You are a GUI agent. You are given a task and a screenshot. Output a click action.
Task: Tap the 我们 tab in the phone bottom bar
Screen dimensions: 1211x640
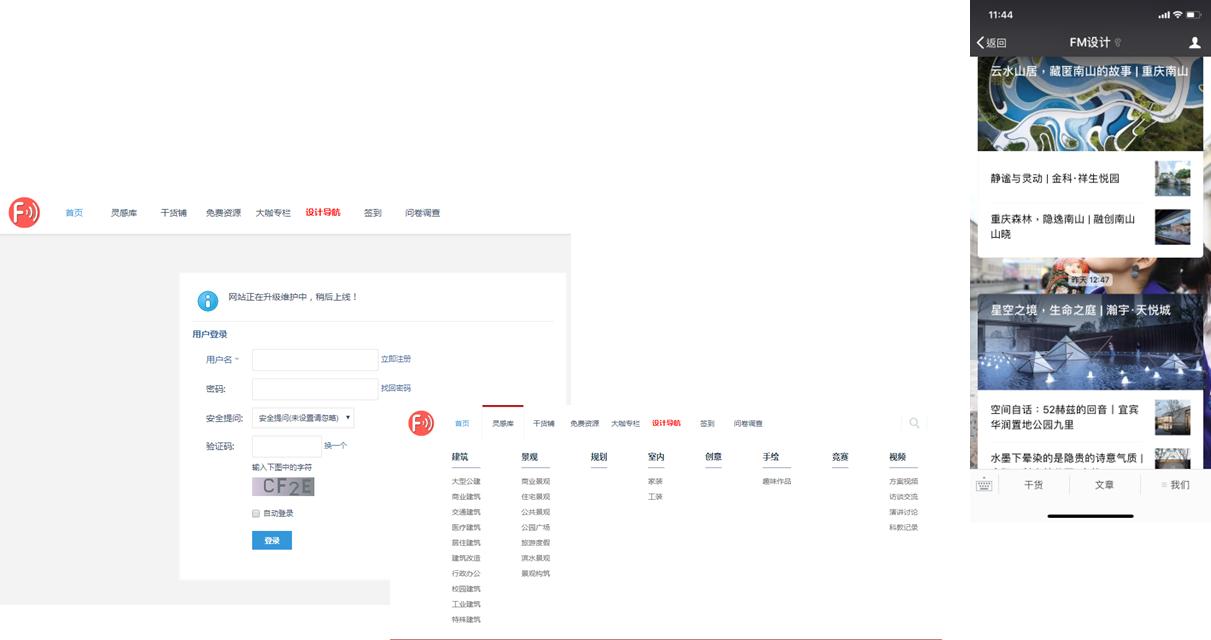tap(1175, 485)
